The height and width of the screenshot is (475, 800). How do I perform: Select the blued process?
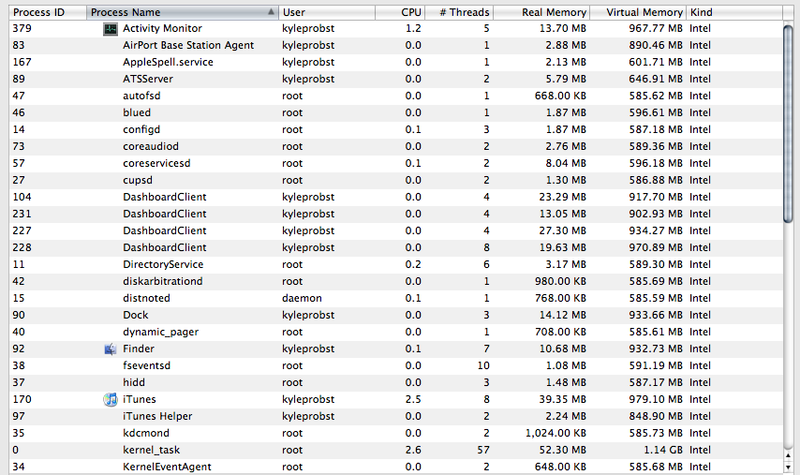coord(395,113)
